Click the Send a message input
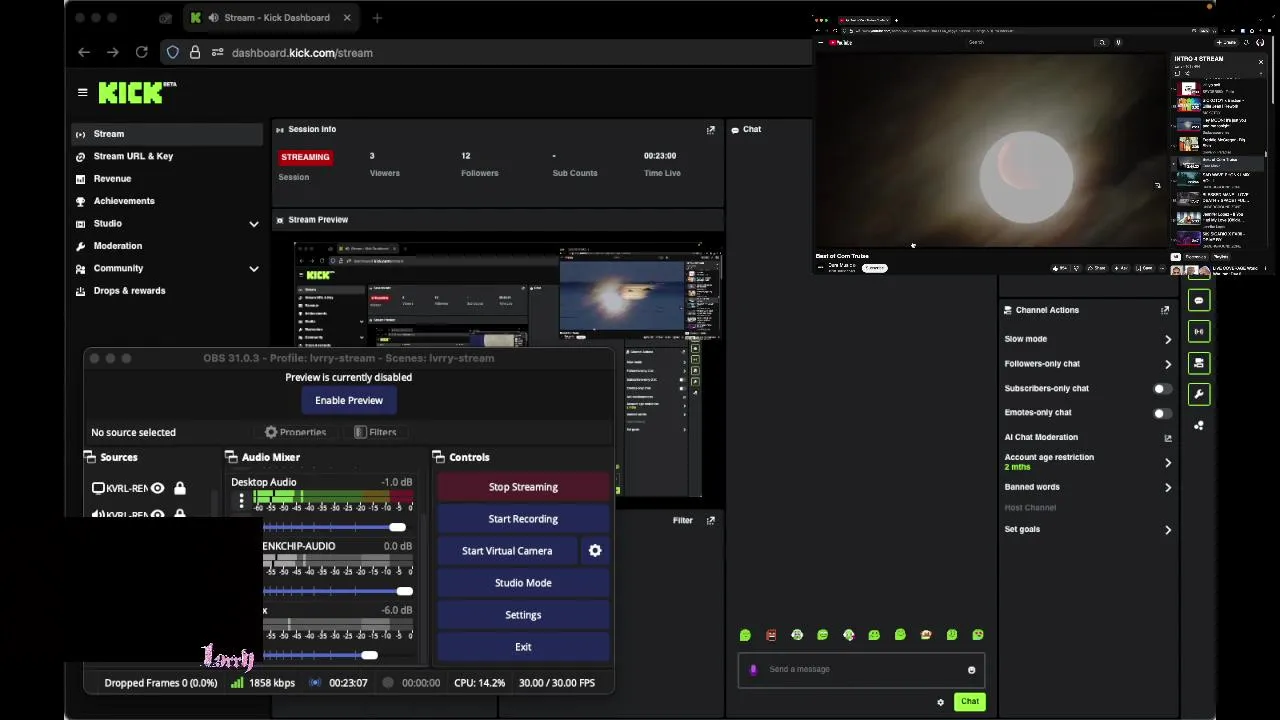This screenshot has height=720, width=1280. pos(862,670)
